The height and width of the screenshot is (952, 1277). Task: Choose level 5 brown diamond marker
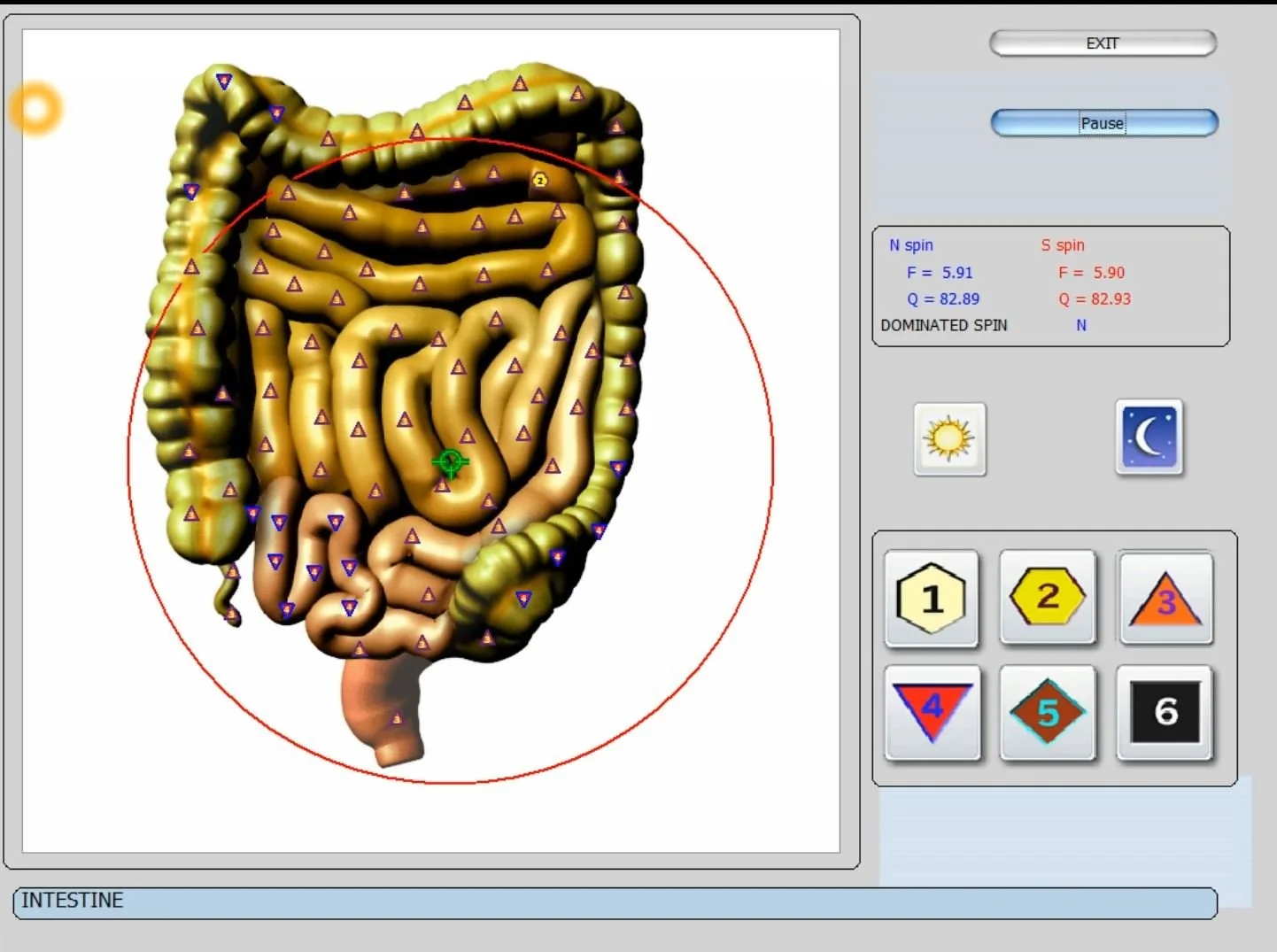coord(1048,713)
